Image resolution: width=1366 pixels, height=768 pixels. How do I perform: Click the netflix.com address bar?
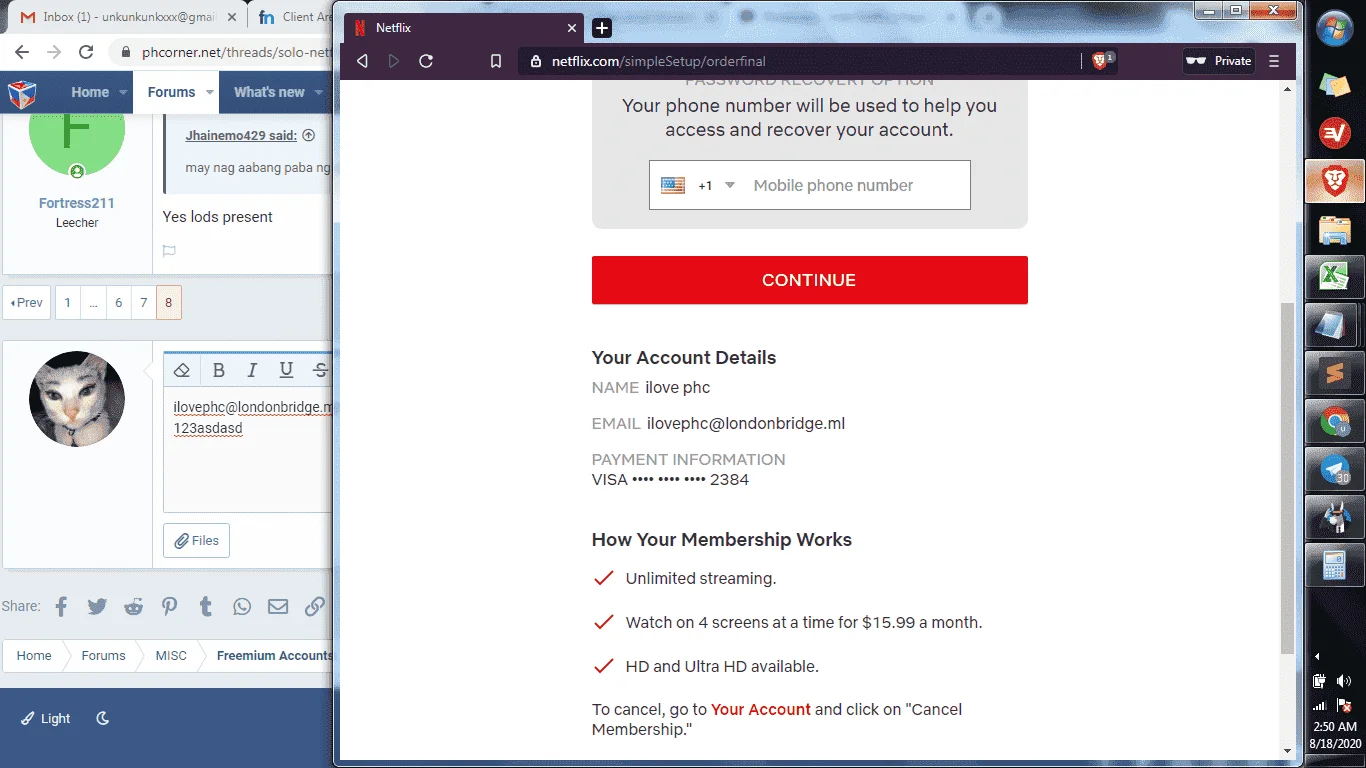click(x=800, y=61)
